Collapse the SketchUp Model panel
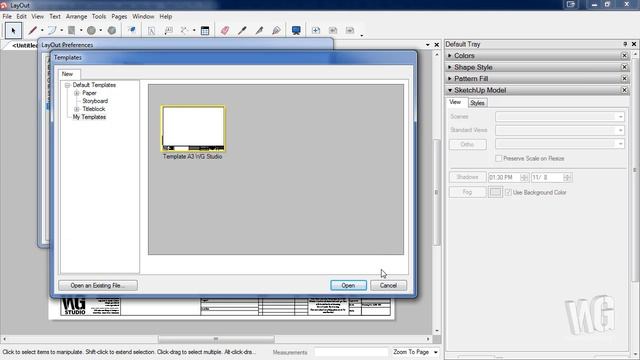This screenshot has height=360, width=640. tap(450, 90)
